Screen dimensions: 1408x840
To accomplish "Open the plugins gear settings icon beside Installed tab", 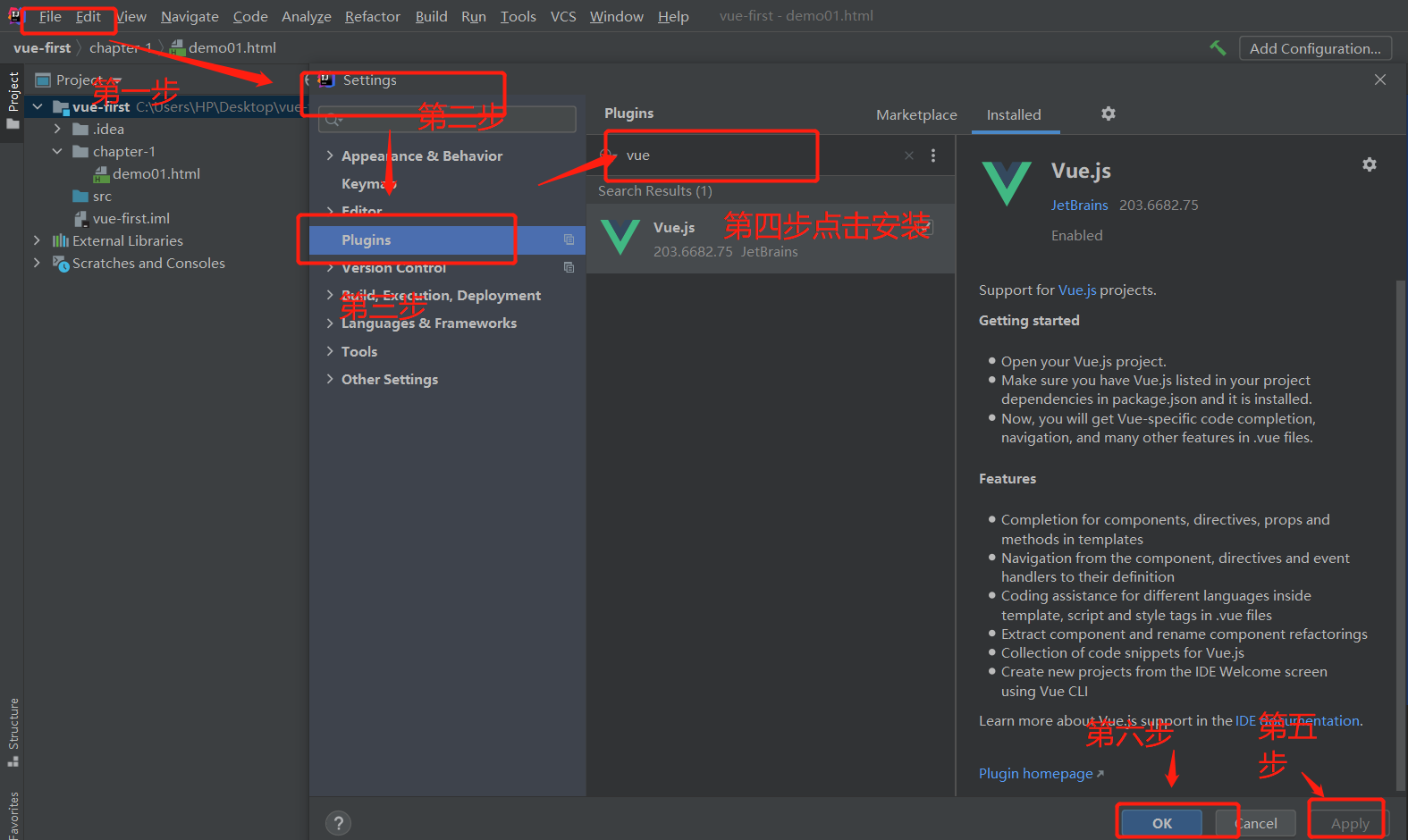I will pos(1109,113).
